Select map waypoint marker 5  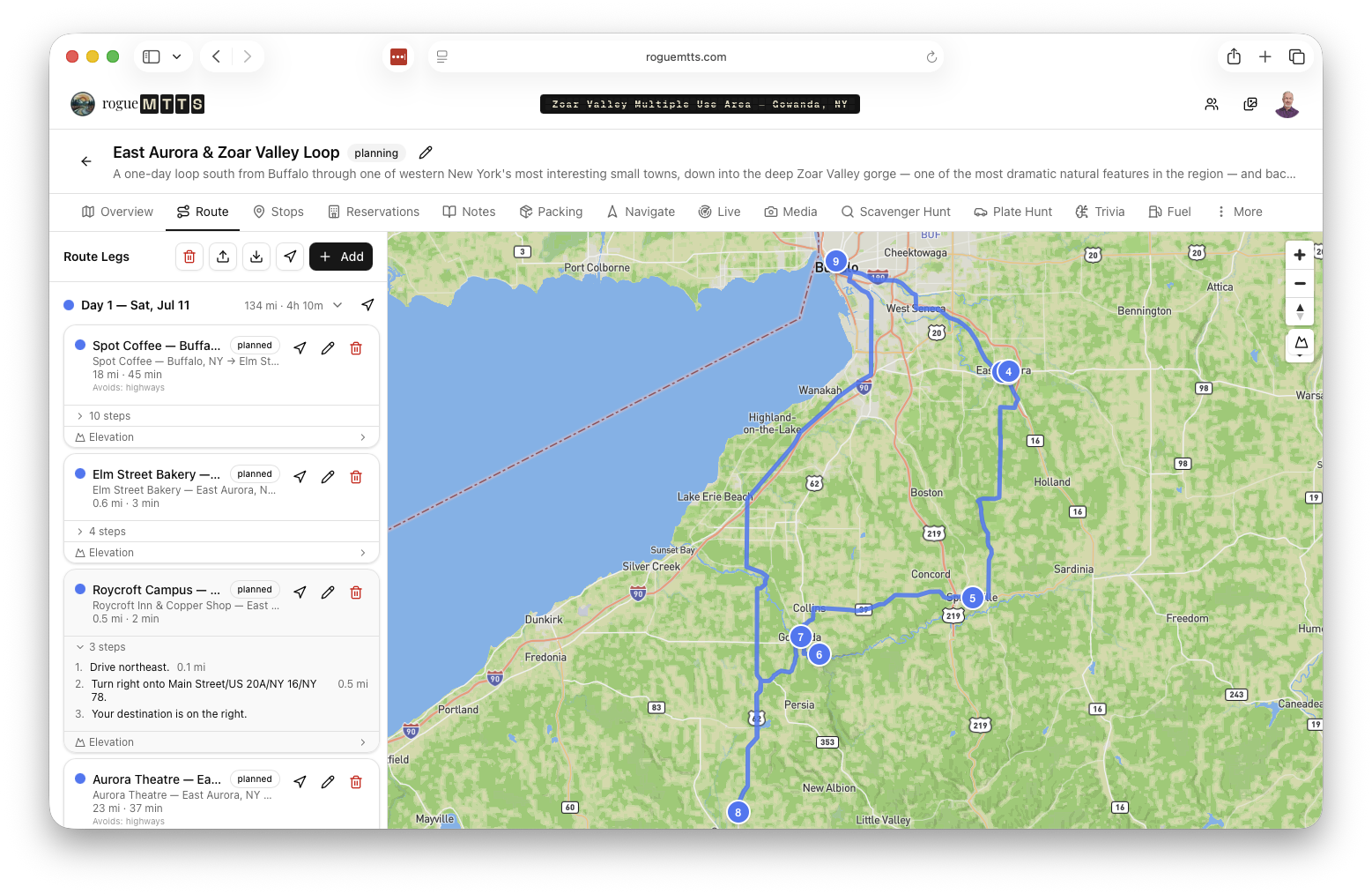972,598
